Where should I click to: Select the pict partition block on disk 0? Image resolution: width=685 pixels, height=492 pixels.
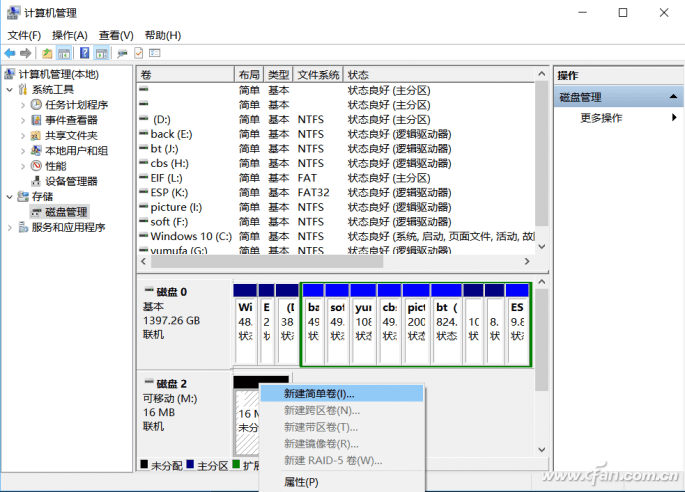pyautogui.click(x=416, y=323)
